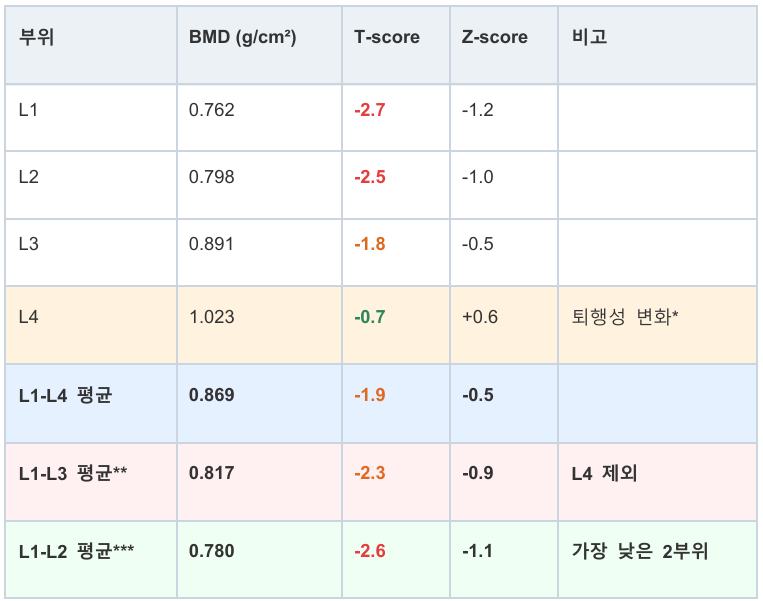Select the 퇴행성 변화* remark cell

coord(625,317)
